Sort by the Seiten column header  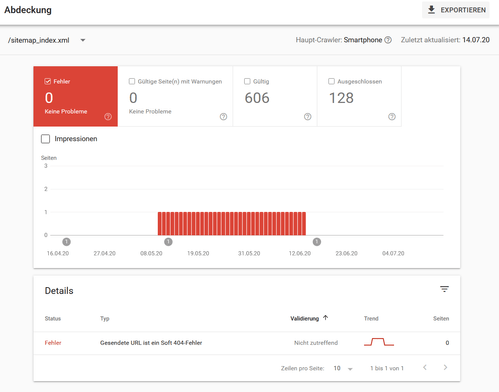[441, 319]
